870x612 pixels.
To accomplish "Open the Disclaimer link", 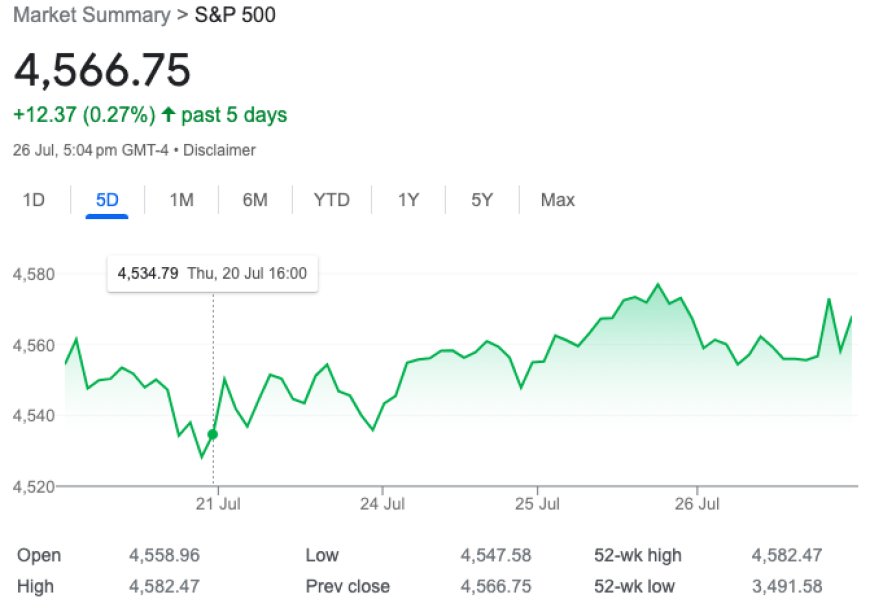I will [x=221, y=150].
